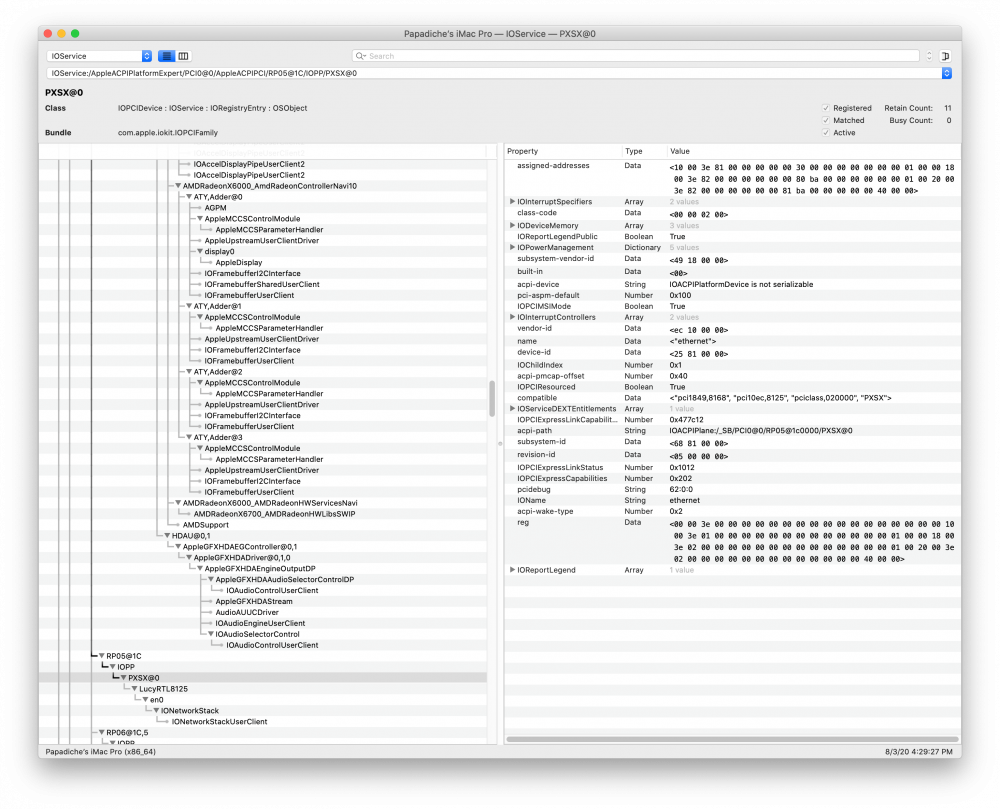The image size is (1000, 809).
Task: Select the device-id property row
Action: pyautogui.click(x=733, y=353)
